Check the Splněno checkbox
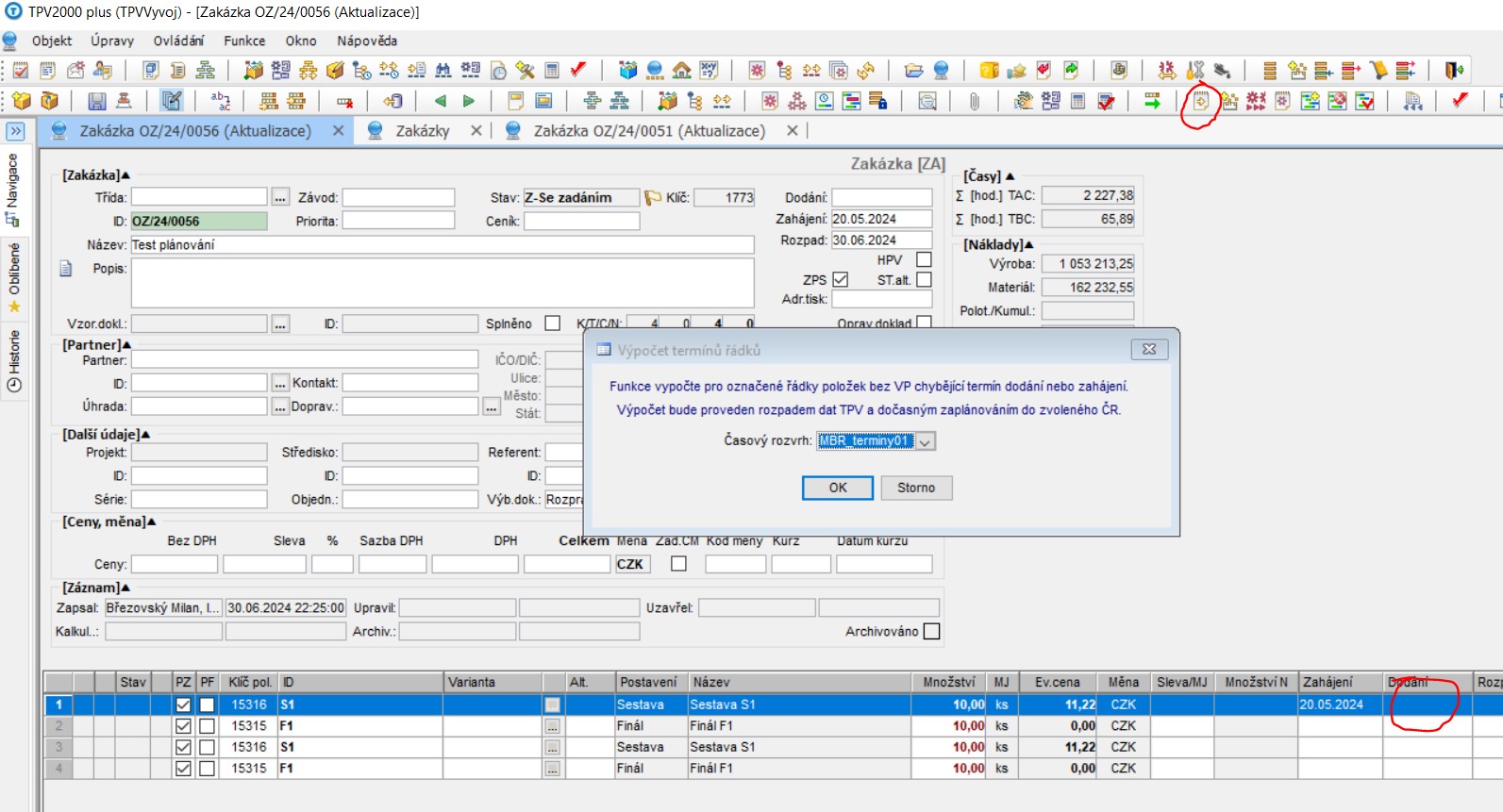Viewport: 1503px width, 812px height. click(x=553, y=323)
